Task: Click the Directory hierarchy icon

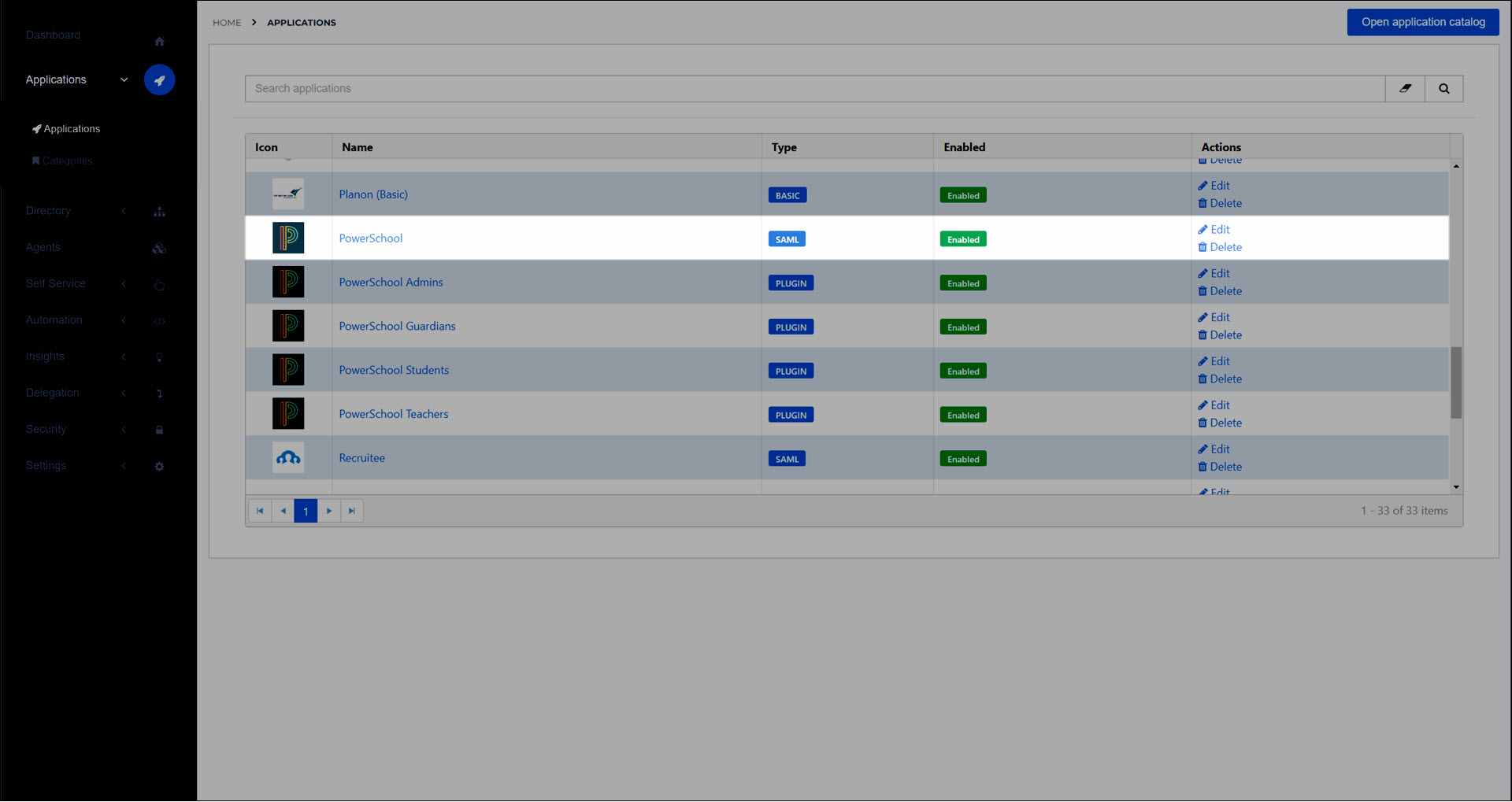Action: pyautogui.click(x=159, y=212)
